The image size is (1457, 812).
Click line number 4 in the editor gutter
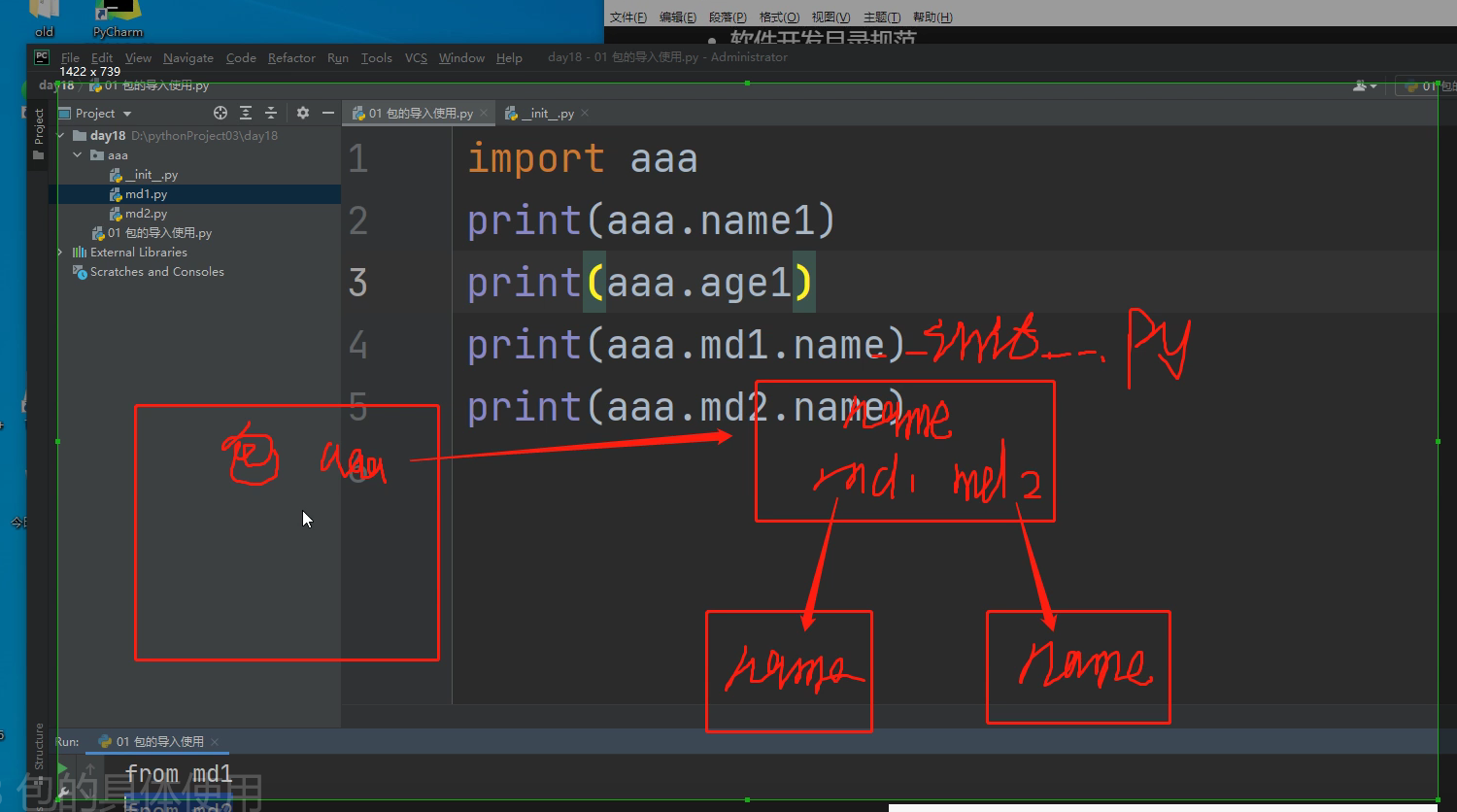click(358, 345)
